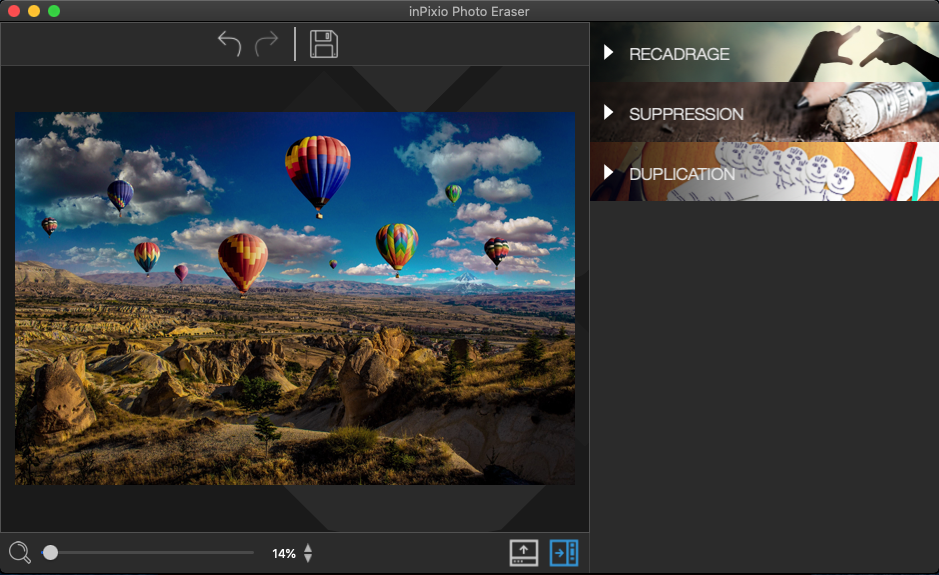Click the undo arrow icon
The image size is (939, 575).
(x=229, y=44)
